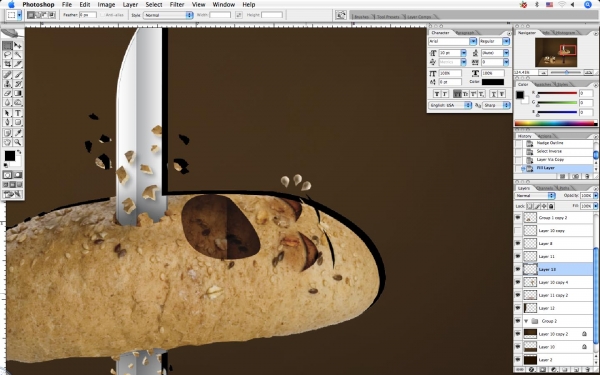Viewport: 600px width, 375px height.
Task: Select the Clone Stamp tool
Action: pos(7,84)
